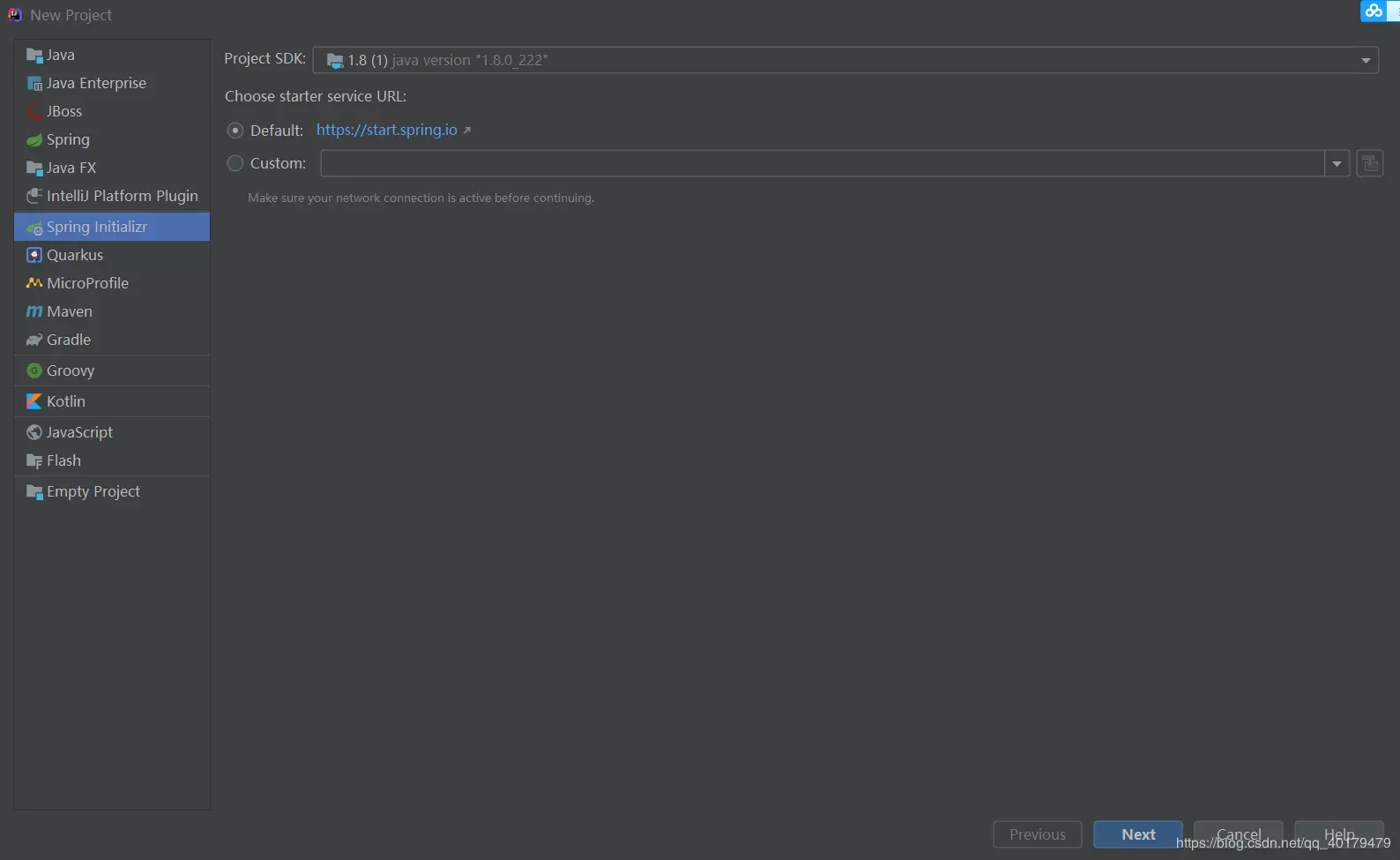Viewport: 1400px width, 860px height.
Task: Select the Java project type icon
Action: (34, 56)
